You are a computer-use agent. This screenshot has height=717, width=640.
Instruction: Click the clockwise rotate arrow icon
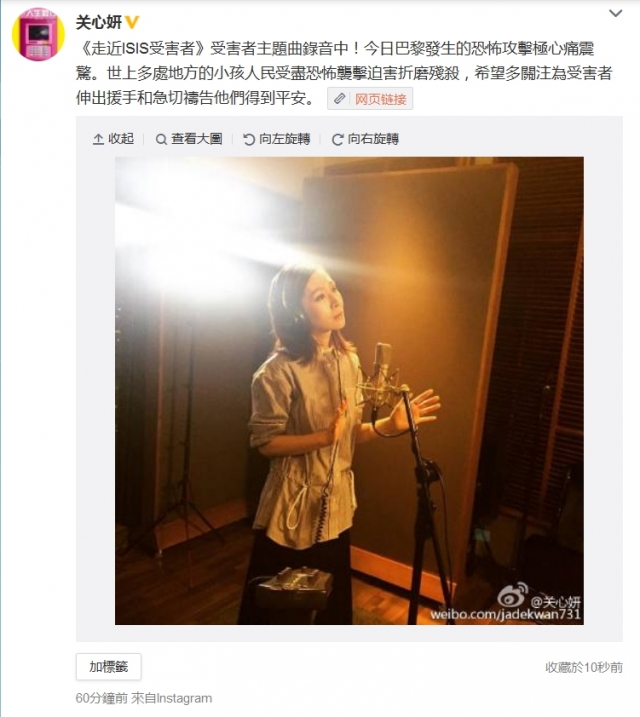point(337,139)
